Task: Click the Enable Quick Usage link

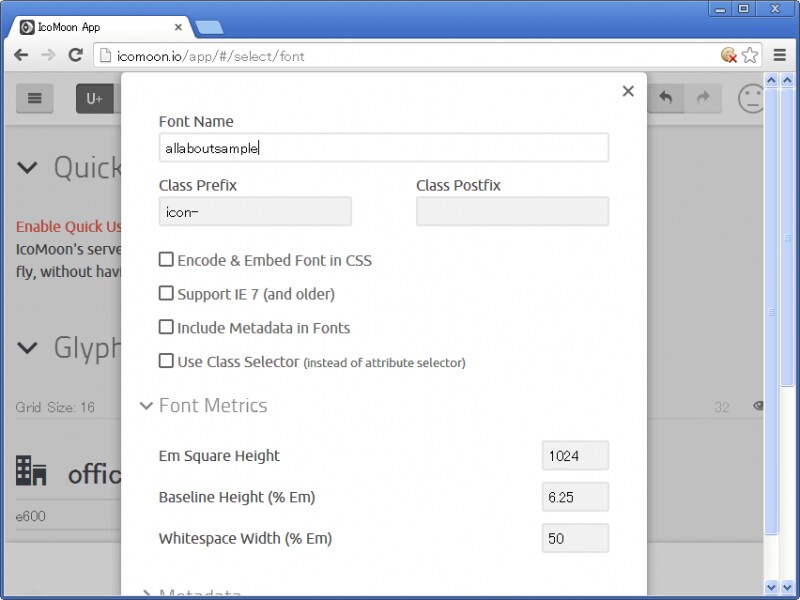Action: pyautogui.click(x=68, y=227)
